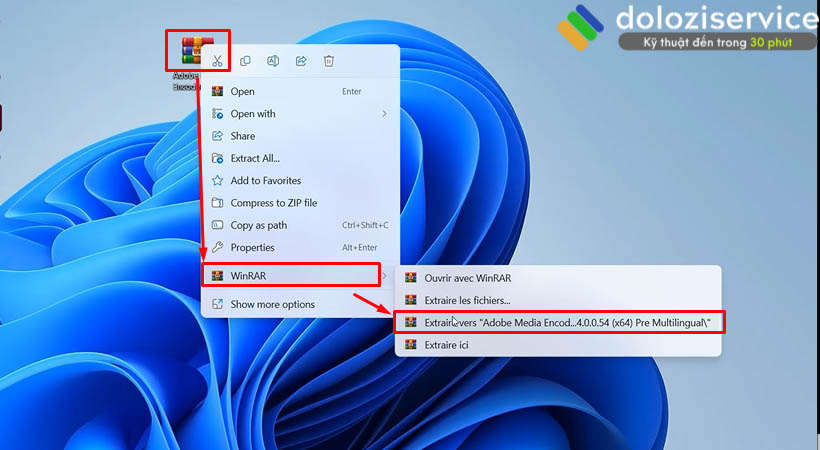Screen dimensions: 820x450
Task: Click the Share icon in top row
Action: click(x=301, y=61)
